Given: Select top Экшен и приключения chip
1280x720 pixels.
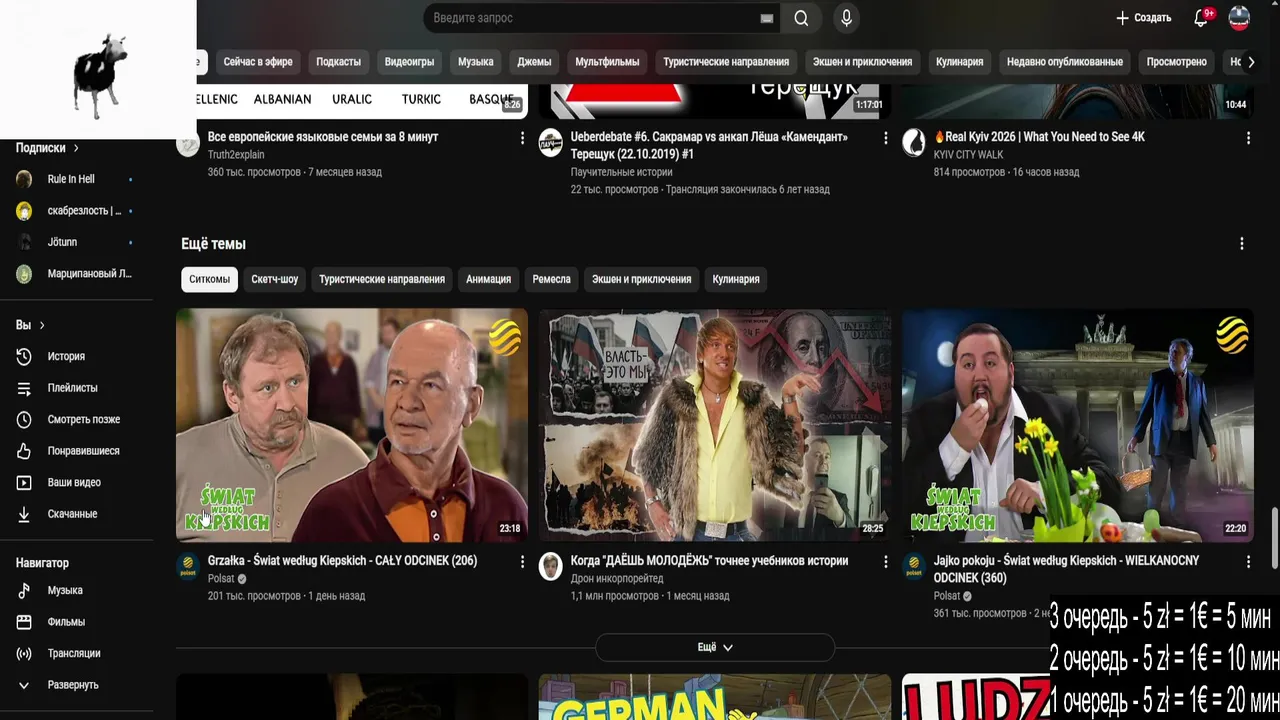Looking at the screenshot, I should [x=862, y=62].
